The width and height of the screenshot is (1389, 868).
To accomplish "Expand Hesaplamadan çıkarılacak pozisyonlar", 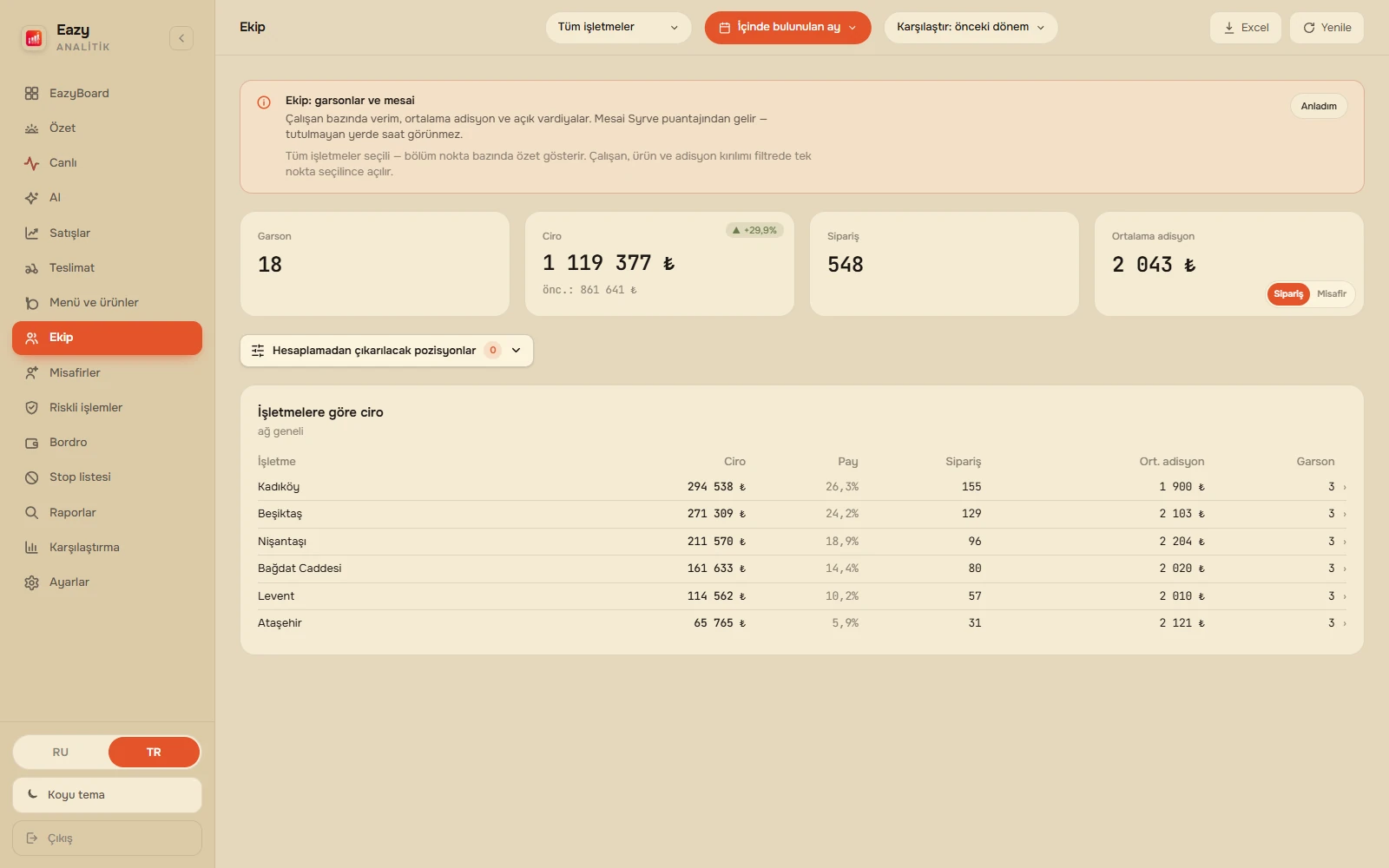I will click(386, 351).
